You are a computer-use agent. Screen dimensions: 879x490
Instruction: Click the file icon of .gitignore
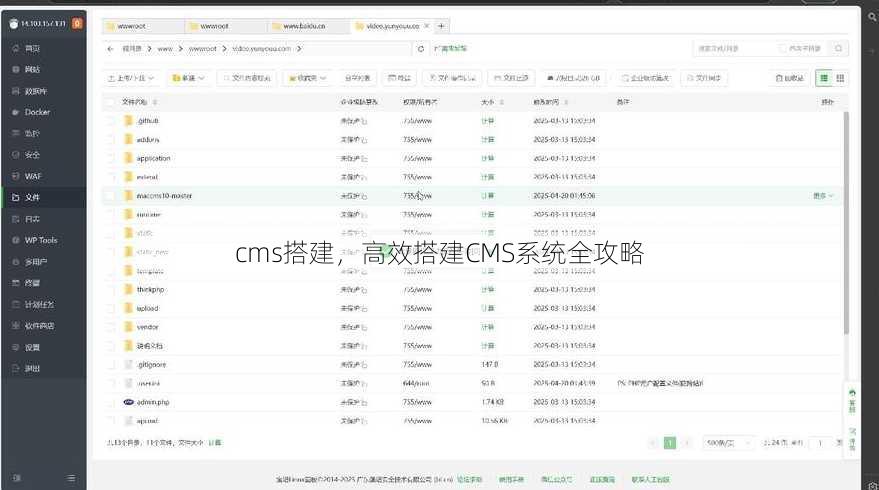pos(128,364)
